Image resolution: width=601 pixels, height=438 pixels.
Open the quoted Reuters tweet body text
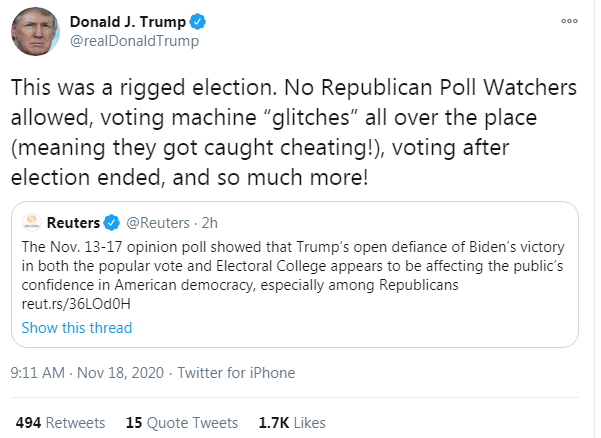coord(293,275)
